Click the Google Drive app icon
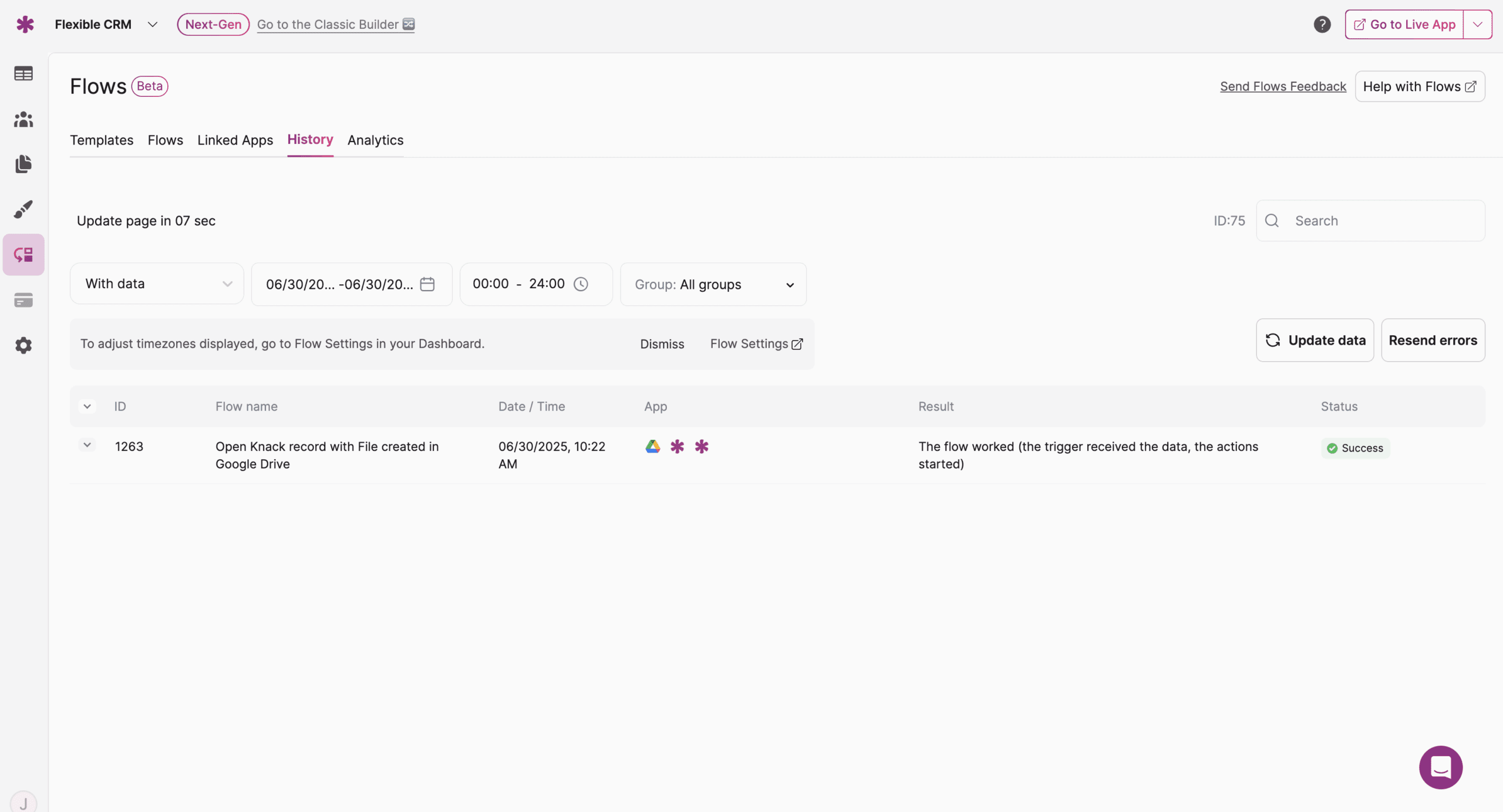This screenshot has height=812, width=1503. pyautogui.click(x=652, y=447)
